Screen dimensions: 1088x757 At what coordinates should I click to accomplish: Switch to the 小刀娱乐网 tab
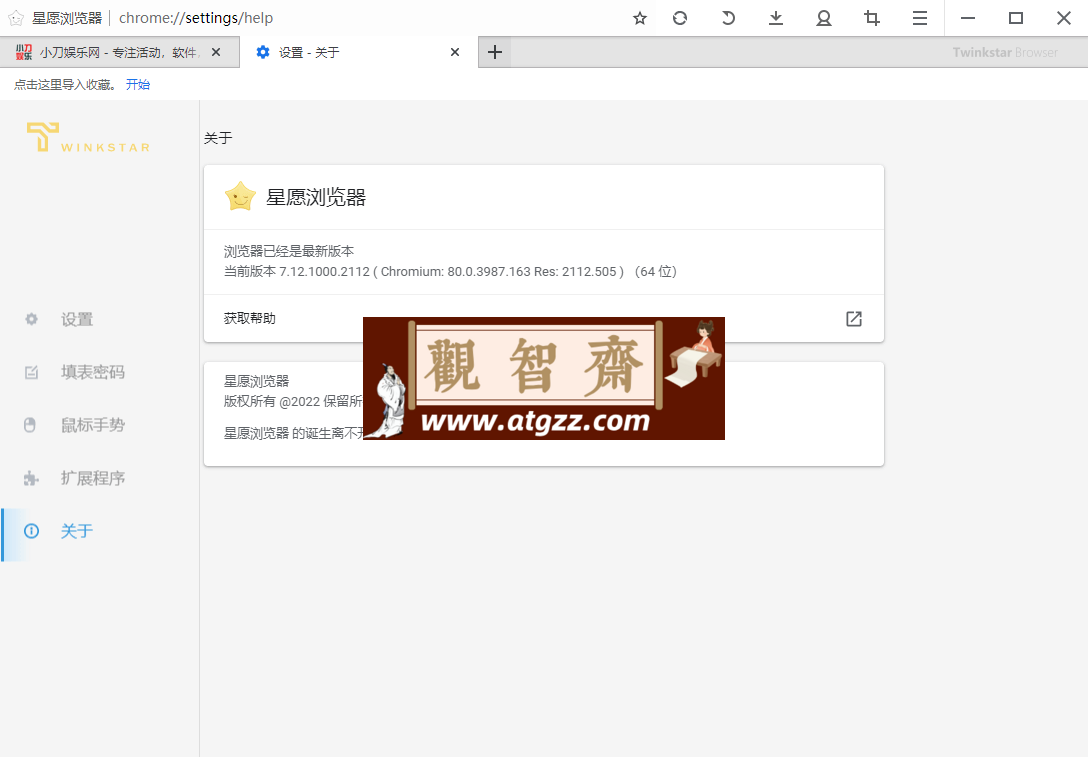[119, 52]
